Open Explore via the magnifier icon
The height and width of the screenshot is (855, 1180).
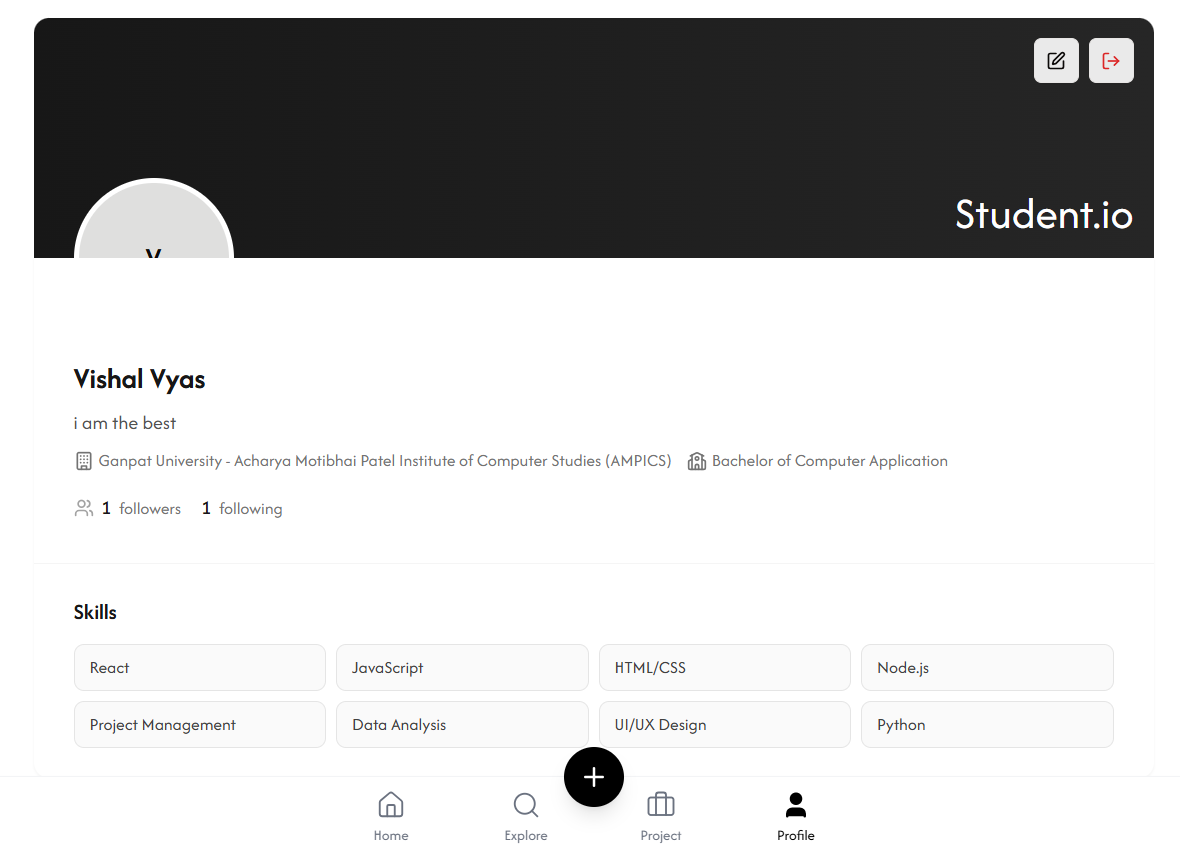(x=526, y=805)
